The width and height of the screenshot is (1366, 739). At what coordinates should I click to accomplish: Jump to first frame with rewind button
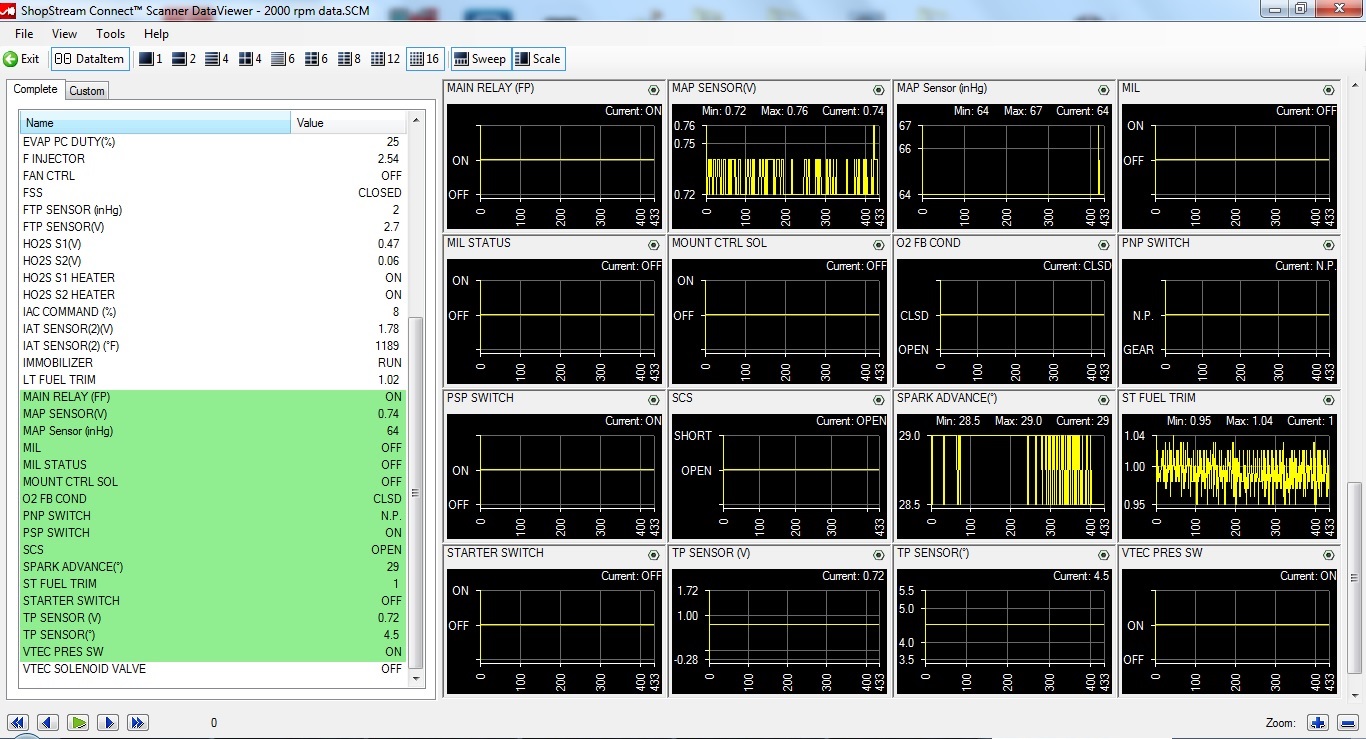18,722
